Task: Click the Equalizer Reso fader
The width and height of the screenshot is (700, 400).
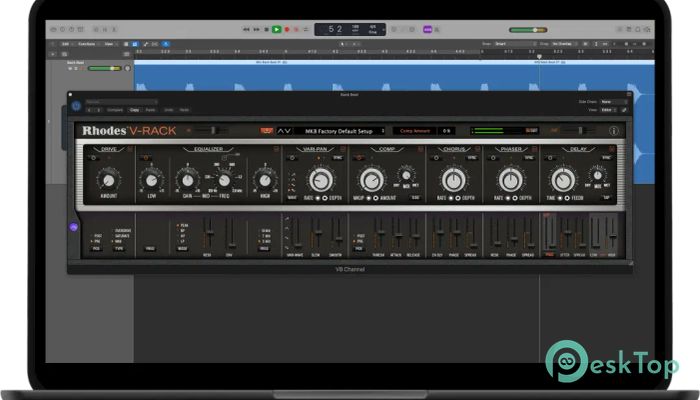Action: 208,234
